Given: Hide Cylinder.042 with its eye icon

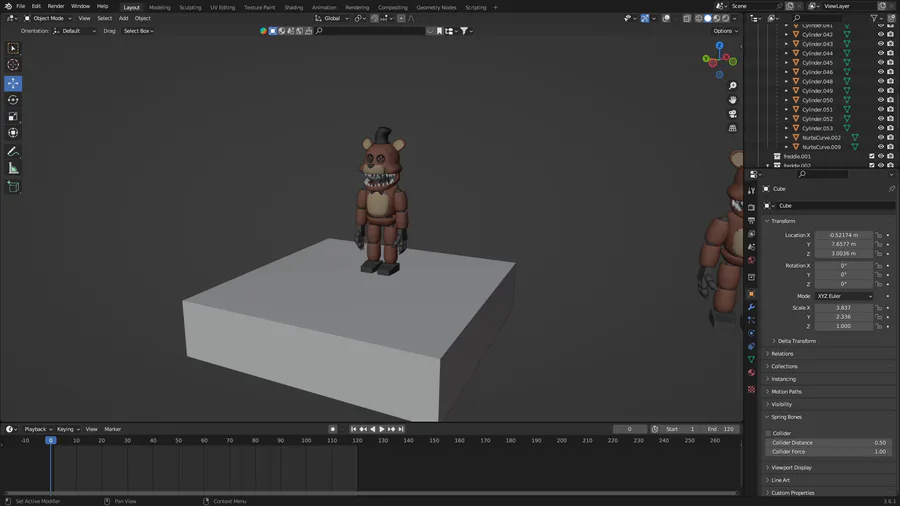Looking at the screenshot, I should tap(880, 34).
